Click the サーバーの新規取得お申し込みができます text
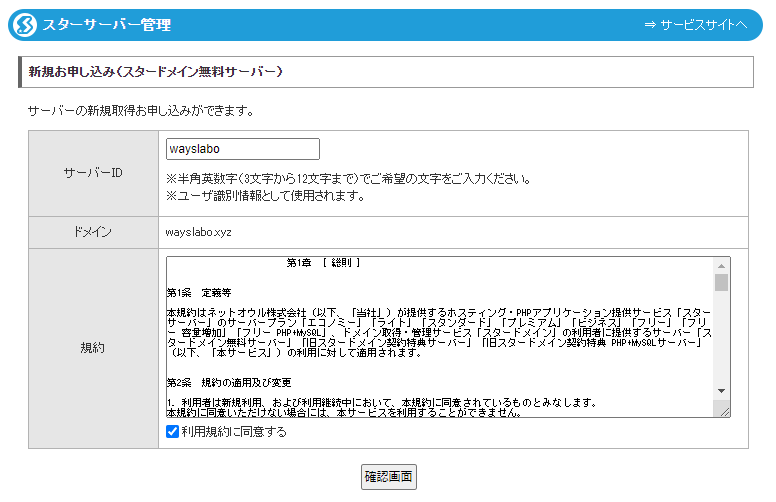The height and width of the screenshot is (502, 776). click(141, 111)
